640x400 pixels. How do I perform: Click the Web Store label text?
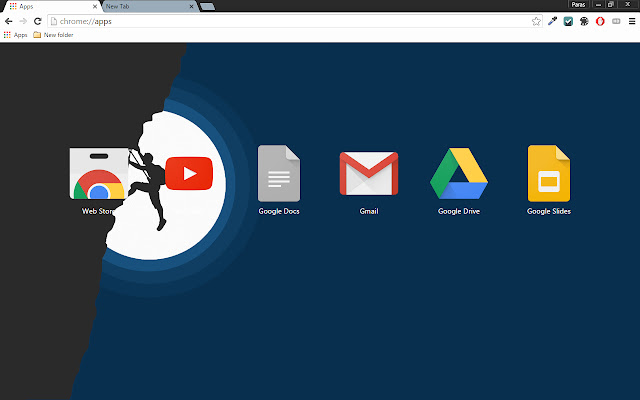coord(99,211)
